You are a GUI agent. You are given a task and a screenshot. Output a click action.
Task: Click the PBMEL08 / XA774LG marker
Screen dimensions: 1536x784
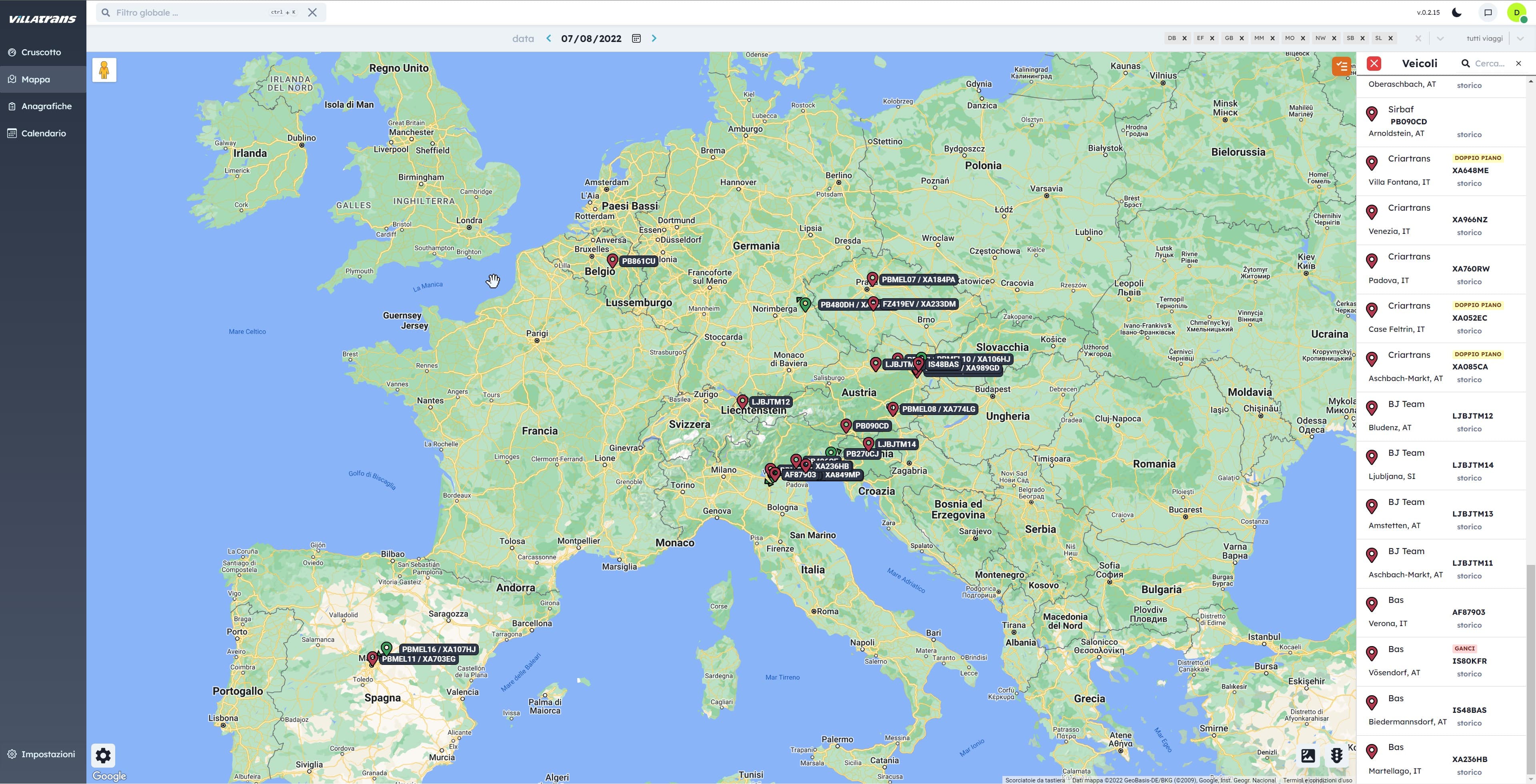[893, 409]
